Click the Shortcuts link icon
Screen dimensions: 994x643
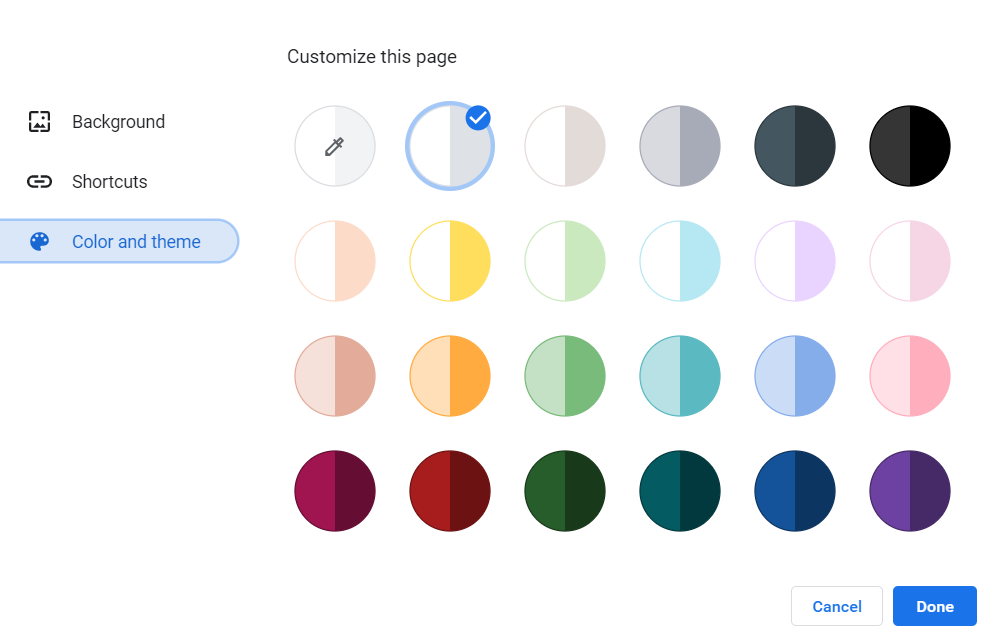click(x=38, y=181)
